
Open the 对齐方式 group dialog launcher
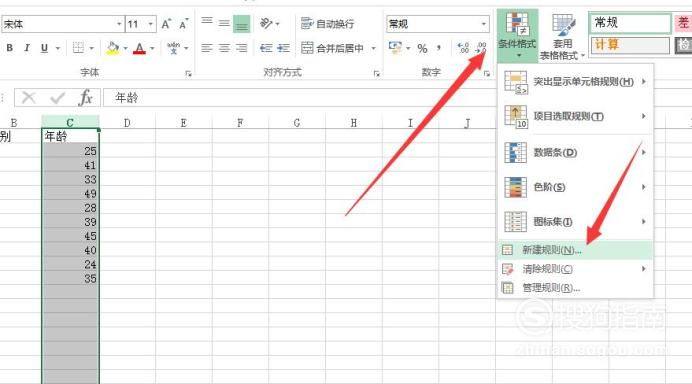(376, 73)
